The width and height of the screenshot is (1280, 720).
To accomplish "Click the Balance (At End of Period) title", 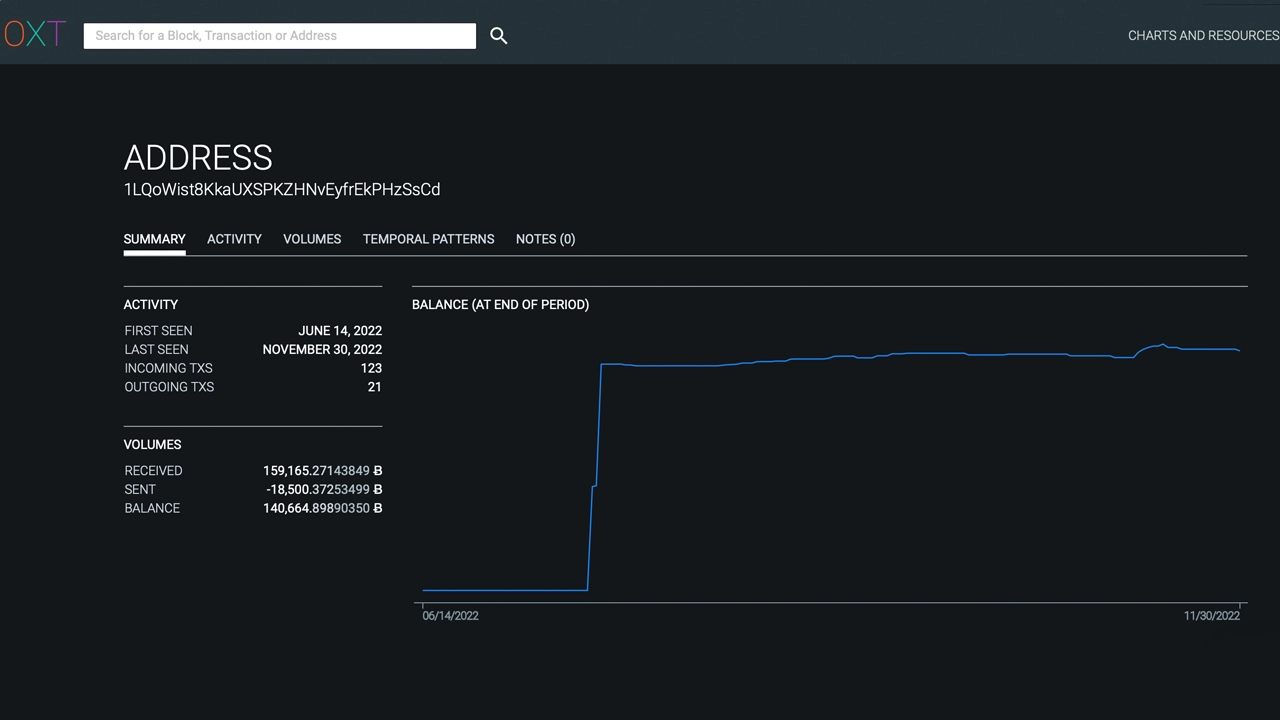I will [x=500, y=305].
